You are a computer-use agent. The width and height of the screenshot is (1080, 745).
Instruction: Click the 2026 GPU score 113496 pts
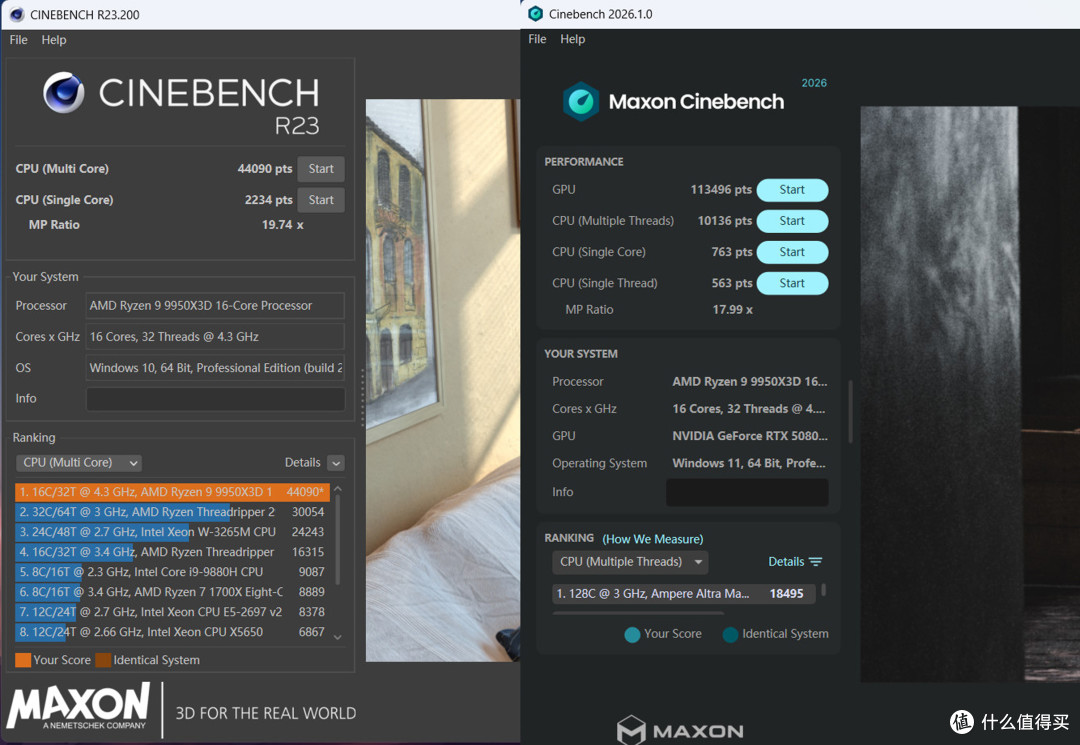coord(721,189)
